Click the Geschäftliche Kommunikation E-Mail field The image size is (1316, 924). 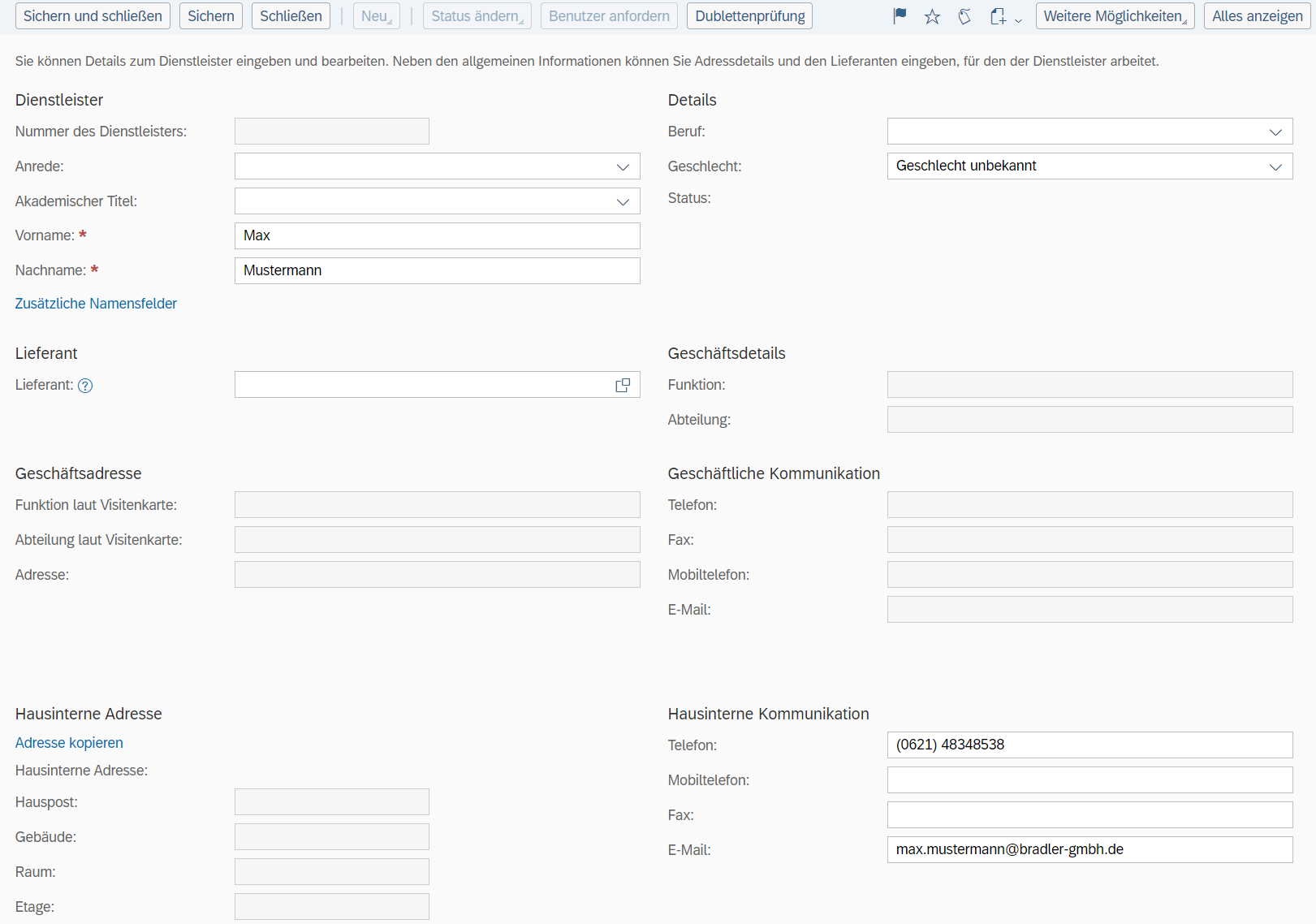tap(1090, 610)
